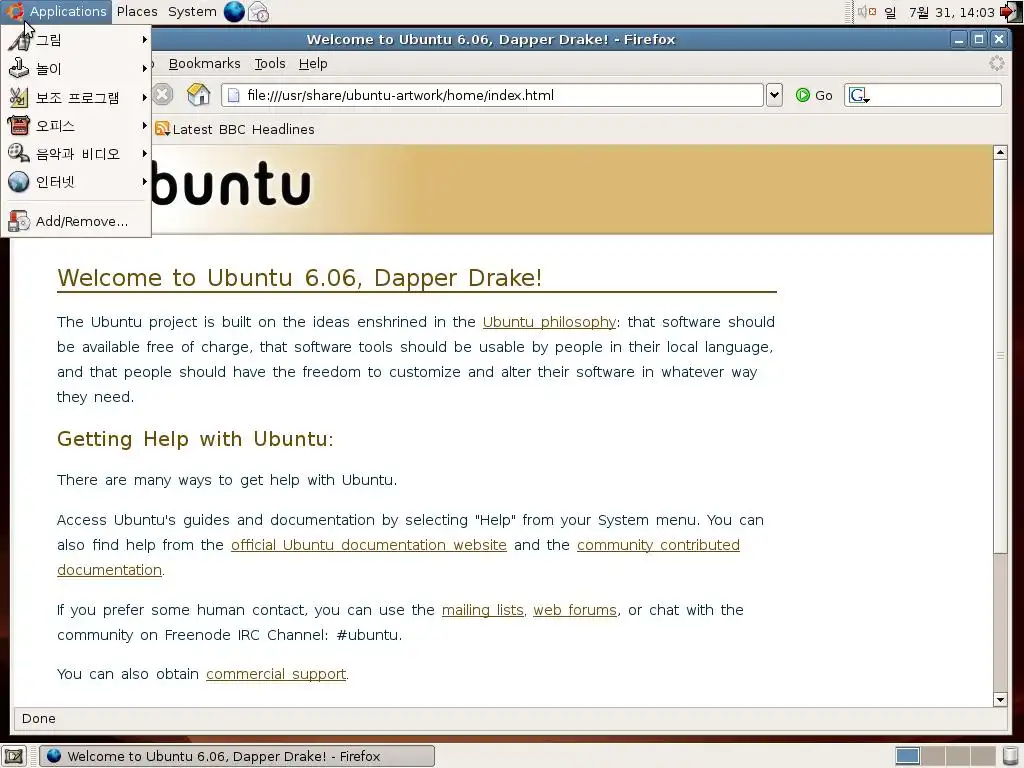Viewport: 1024px width, 768px height.
Task: Click the 놀이 joystick category icon
Action: point(19,68)
